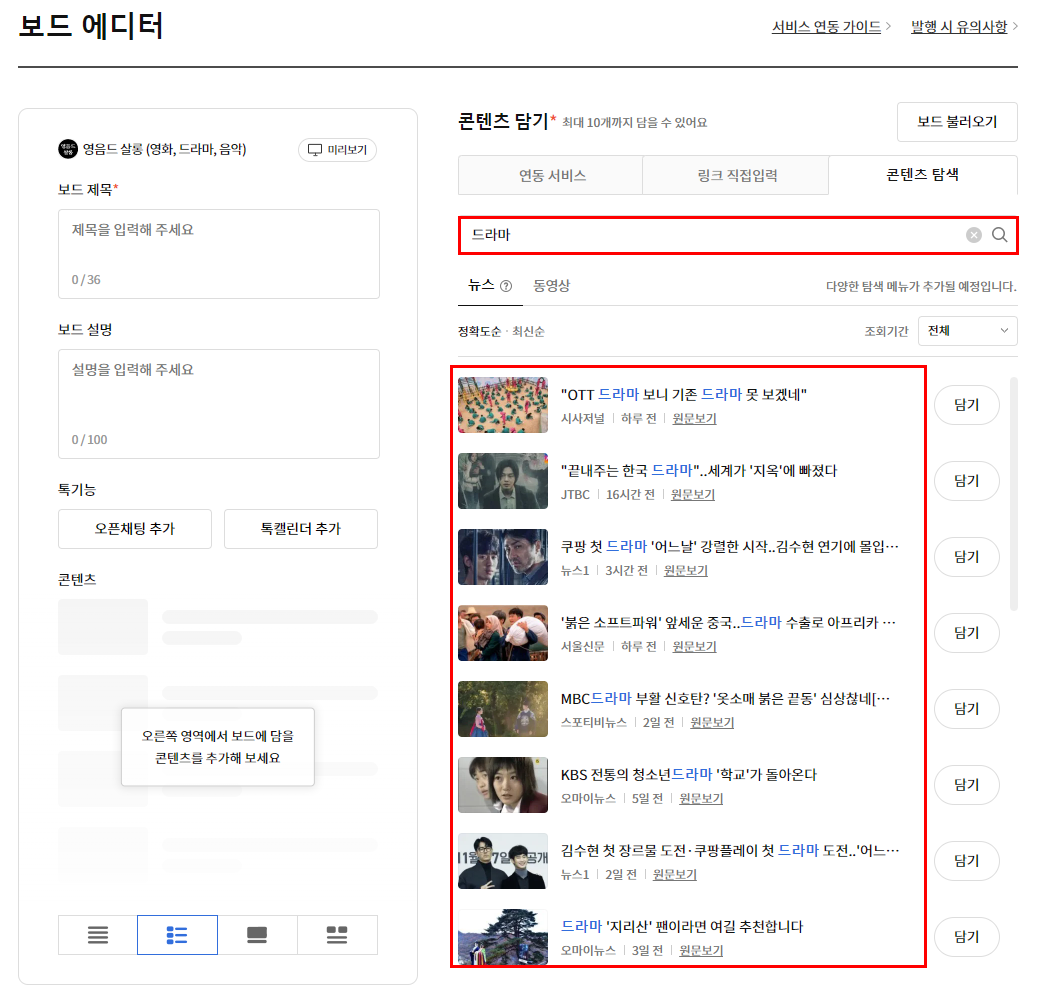1044x999 pixels.
Task: Focus the 보드 설명 input field
Action: pos(218,404)
